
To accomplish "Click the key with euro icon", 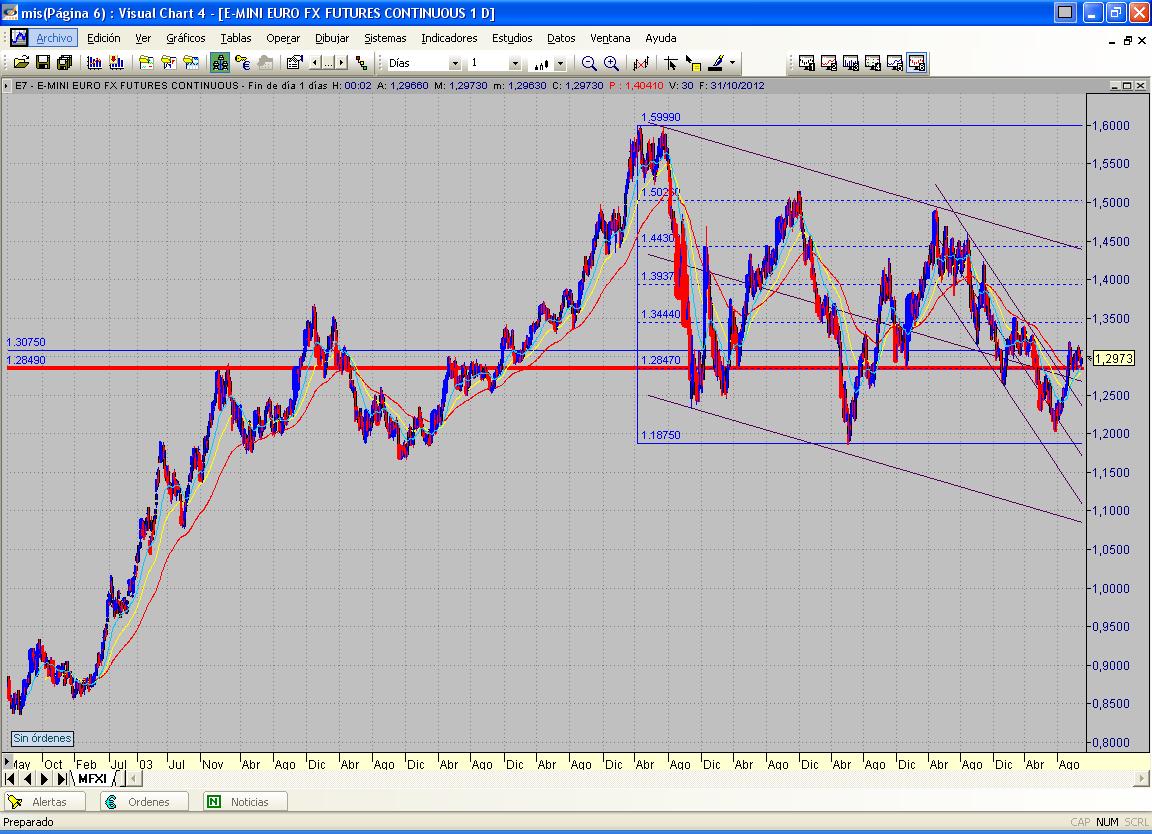I will [x=242, y=63].
